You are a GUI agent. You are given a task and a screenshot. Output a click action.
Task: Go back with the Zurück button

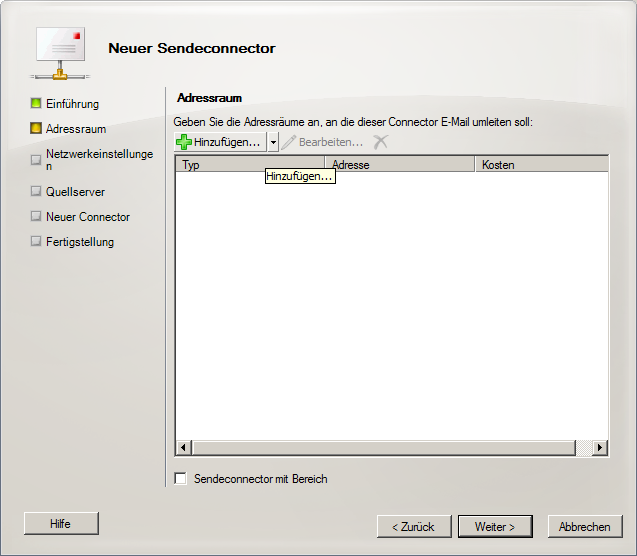pos(414,527)
